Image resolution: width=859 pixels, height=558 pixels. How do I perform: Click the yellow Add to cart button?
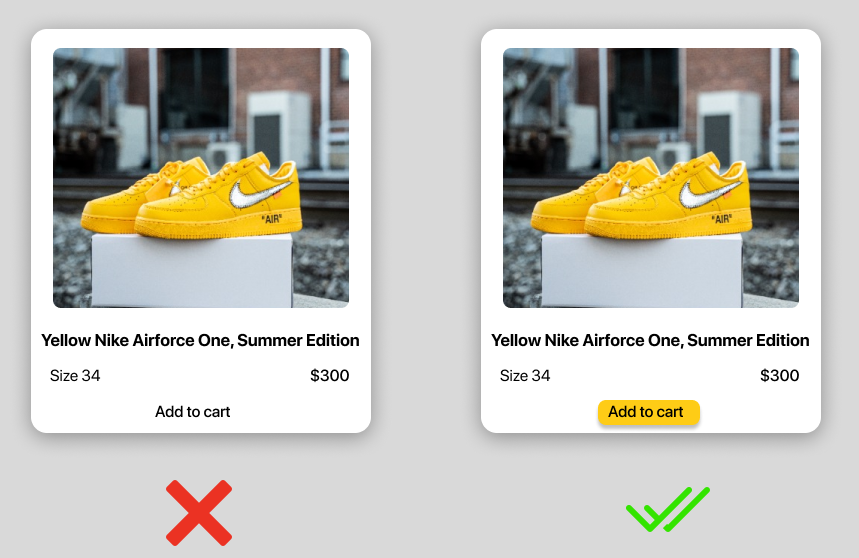[649, 412]
